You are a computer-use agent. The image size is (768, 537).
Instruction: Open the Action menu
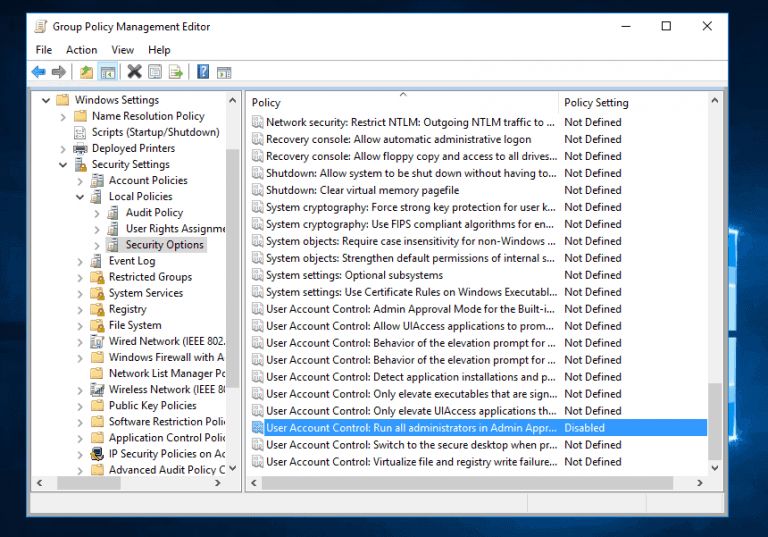click(81, 50)
